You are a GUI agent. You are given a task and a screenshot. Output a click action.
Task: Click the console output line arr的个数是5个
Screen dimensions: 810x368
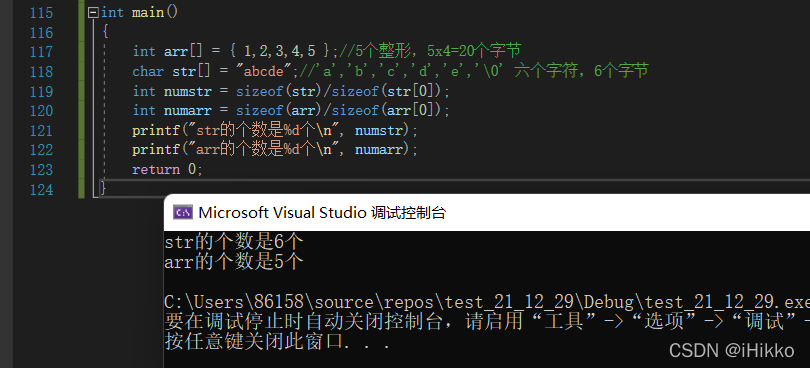pos(234,262)
